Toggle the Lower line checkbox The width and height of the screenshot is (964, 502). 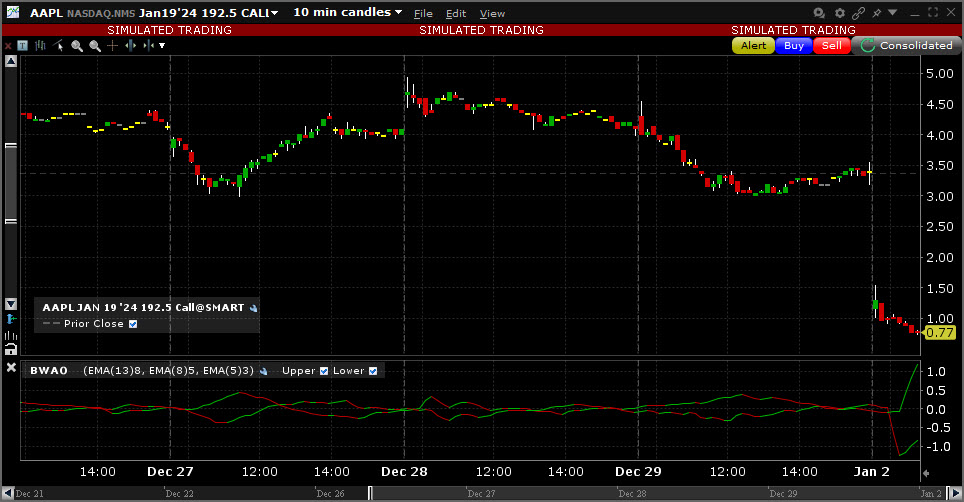[x=373, y=371]
